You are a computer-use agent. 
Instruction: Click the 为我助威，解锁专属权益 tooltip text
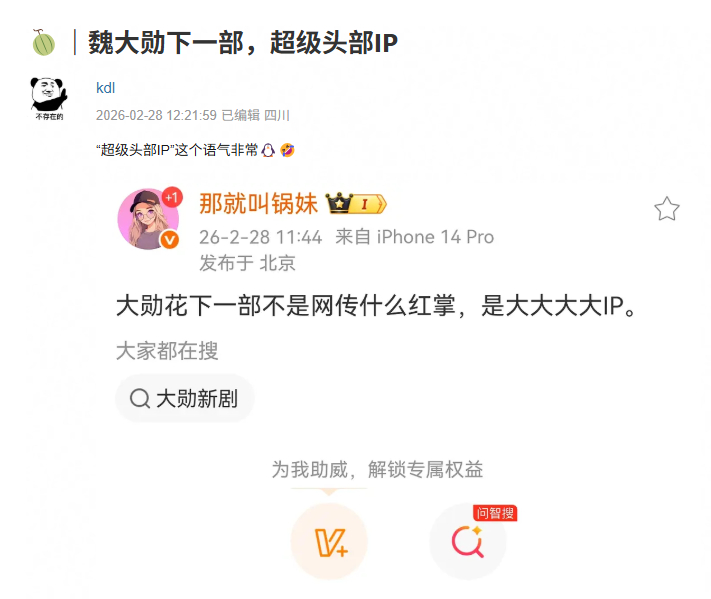(x=377, y=469)
